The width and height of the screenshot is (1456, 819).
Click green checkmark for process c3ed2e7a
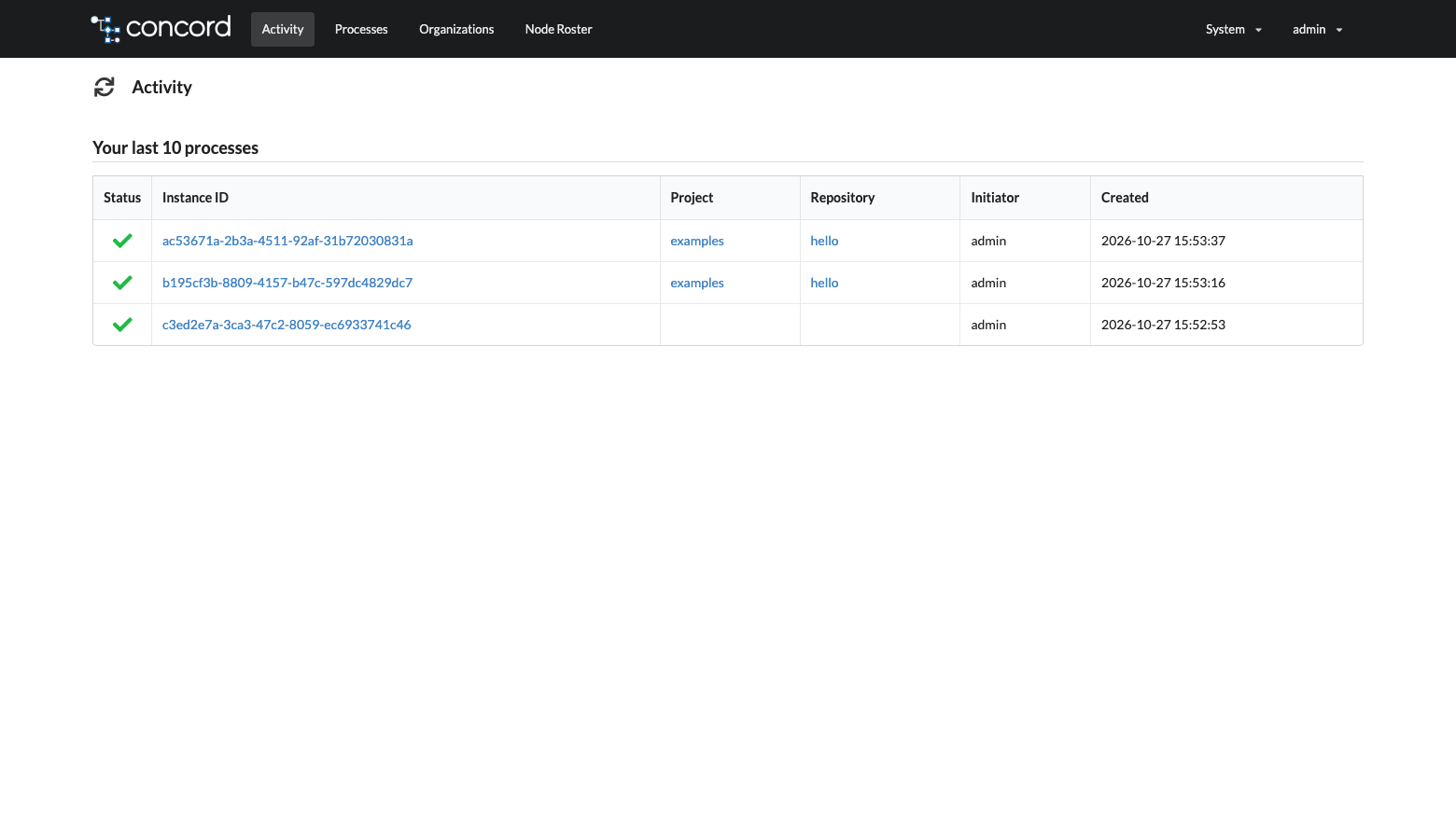[122, 325]
